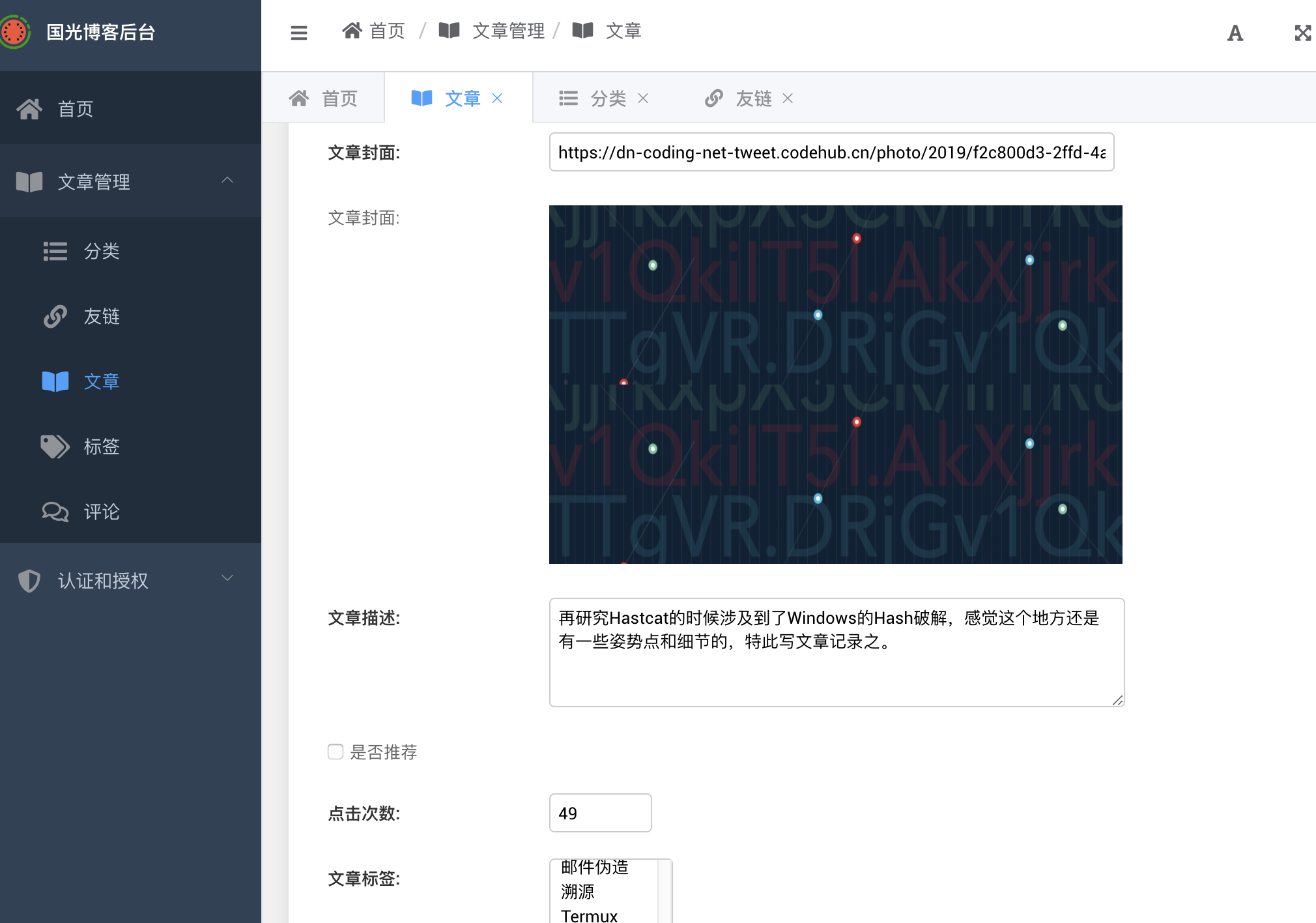1316x923 pixels.
Task: Click the 友链 chain link sidebar icon
Action: point(55,316)
